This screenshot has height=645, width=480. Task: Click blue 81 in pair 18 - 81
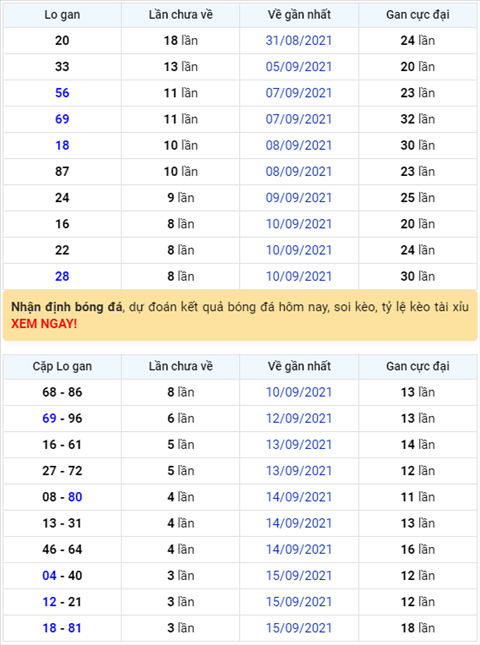pos(74,628)
